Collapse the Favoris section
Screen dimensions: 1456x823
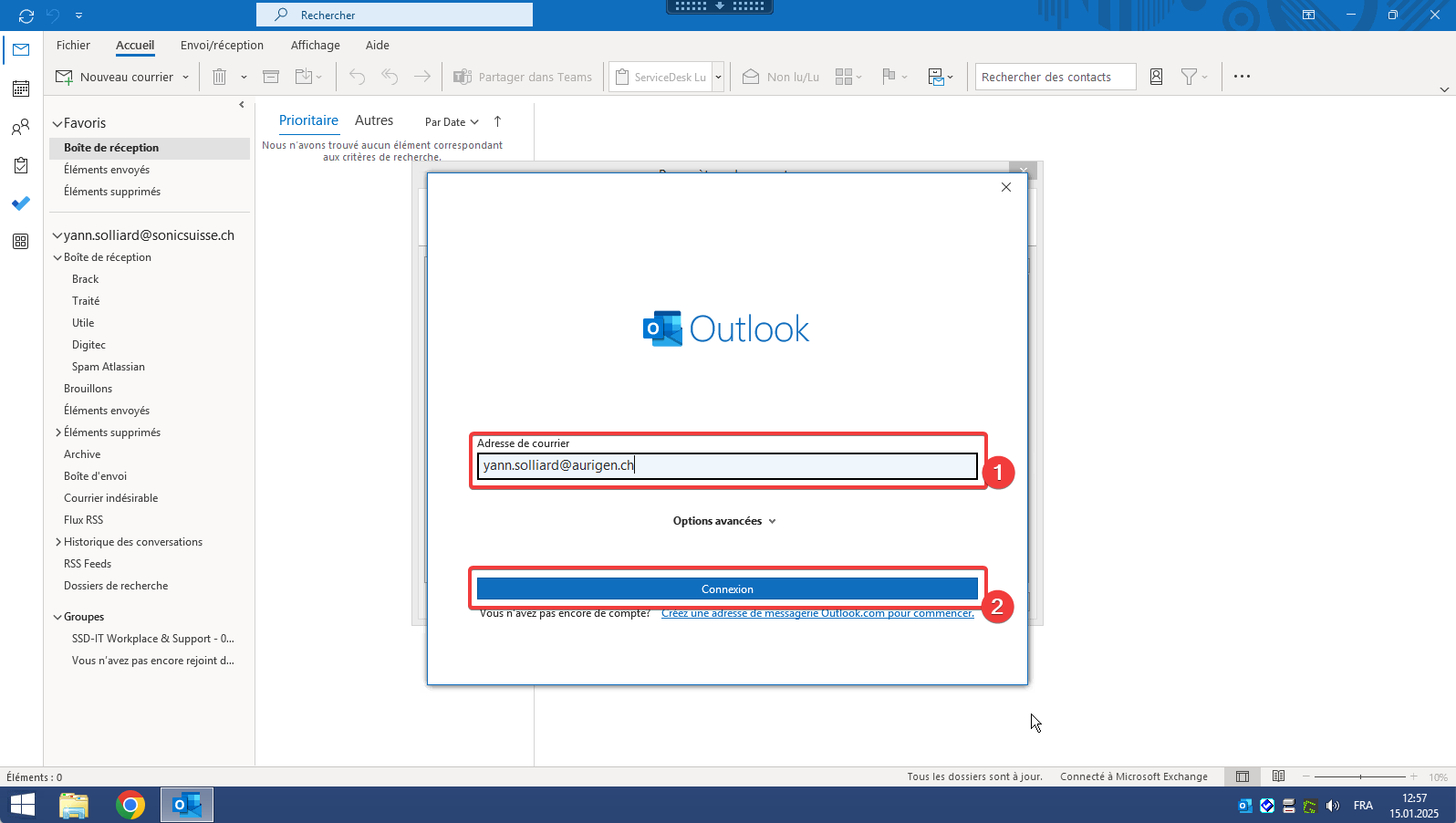tap(57, 123)
